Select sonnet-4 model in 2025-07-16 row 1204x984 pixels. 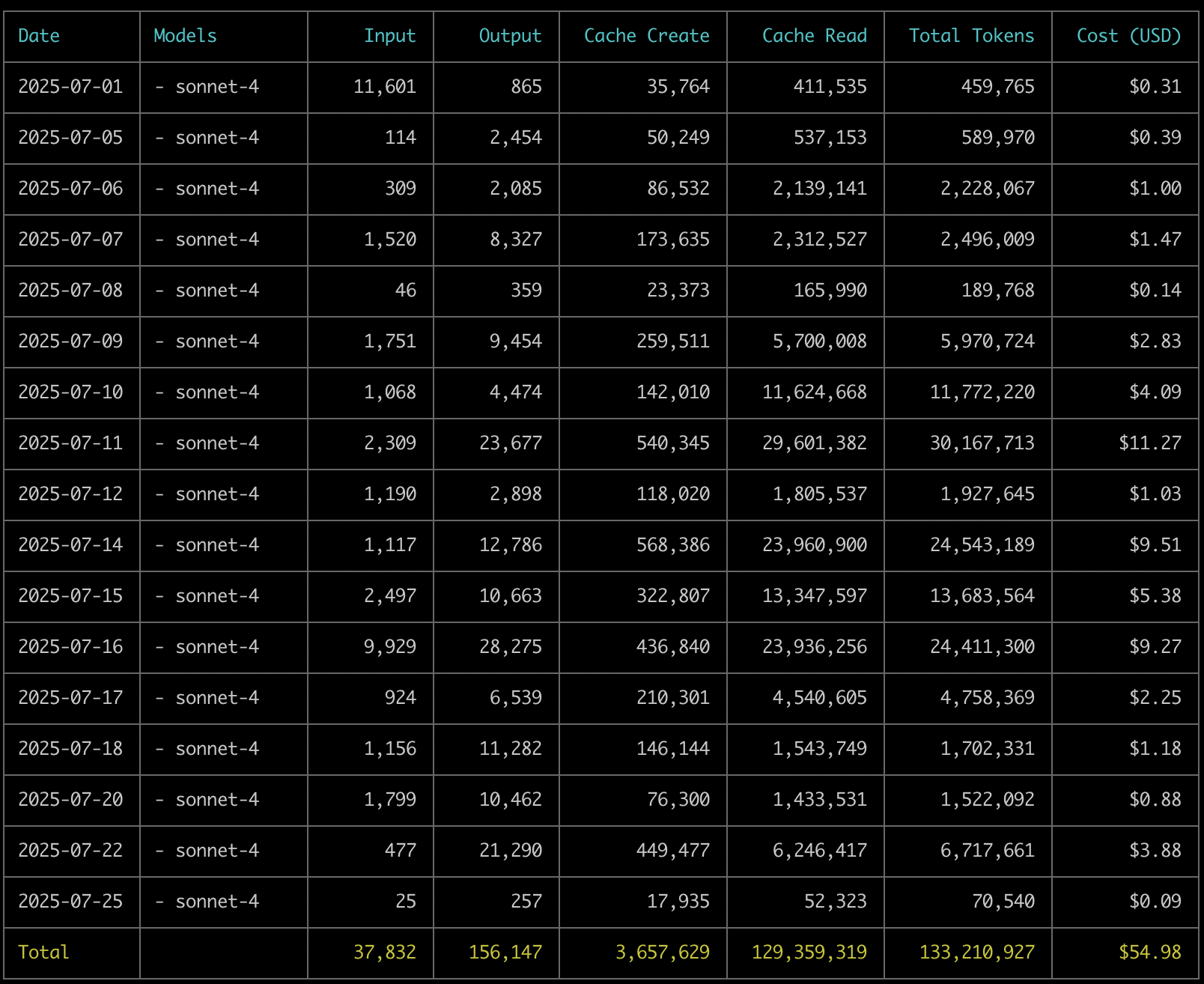216,647
